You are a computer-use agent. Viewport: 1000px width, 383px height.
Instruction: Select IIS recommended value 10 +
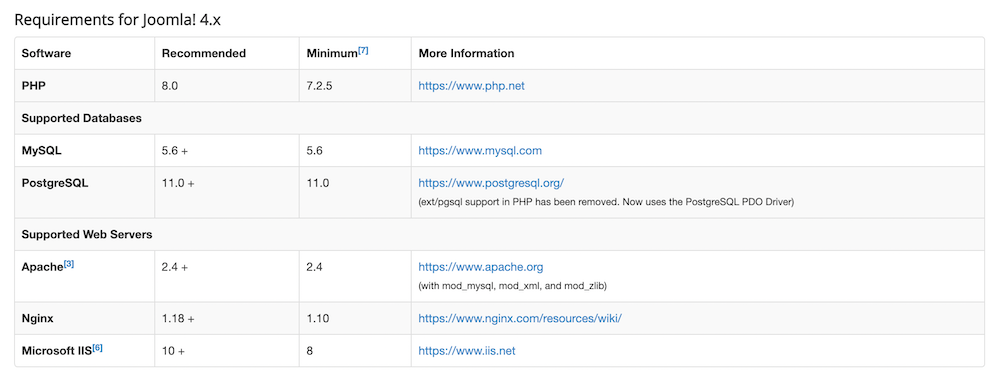click(172, 350)
